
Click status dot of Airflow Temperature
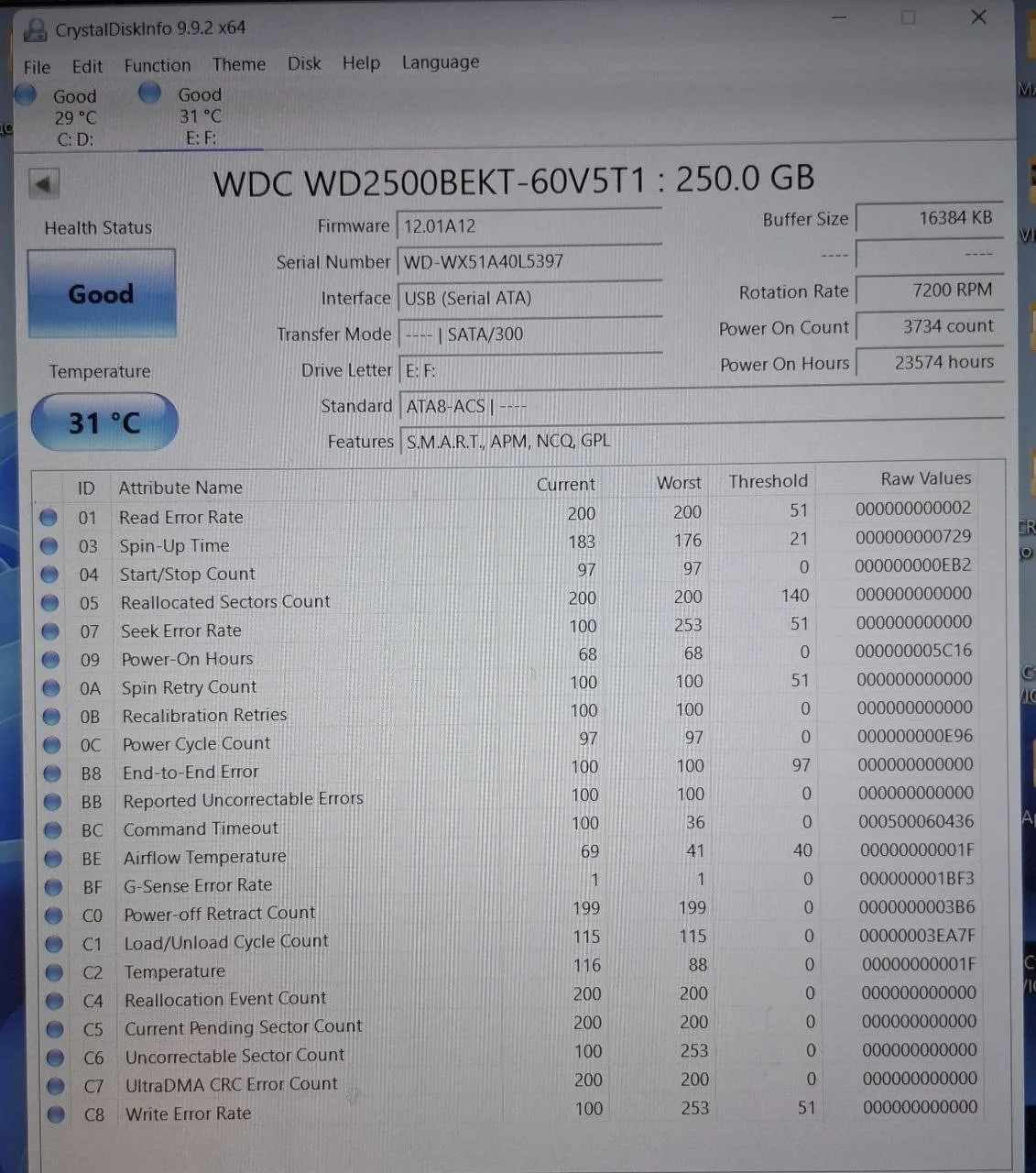point(53,859)
